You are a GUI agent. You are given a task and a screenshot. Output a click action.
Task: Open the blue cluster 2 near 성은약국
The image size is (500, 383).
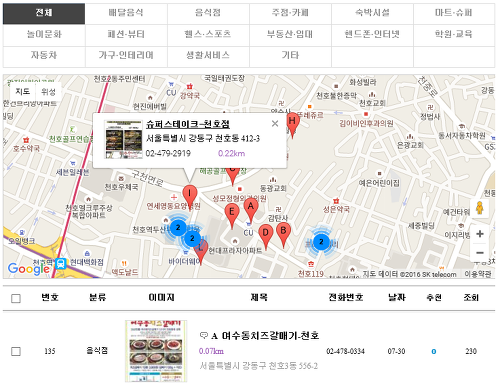coord(321,242)
